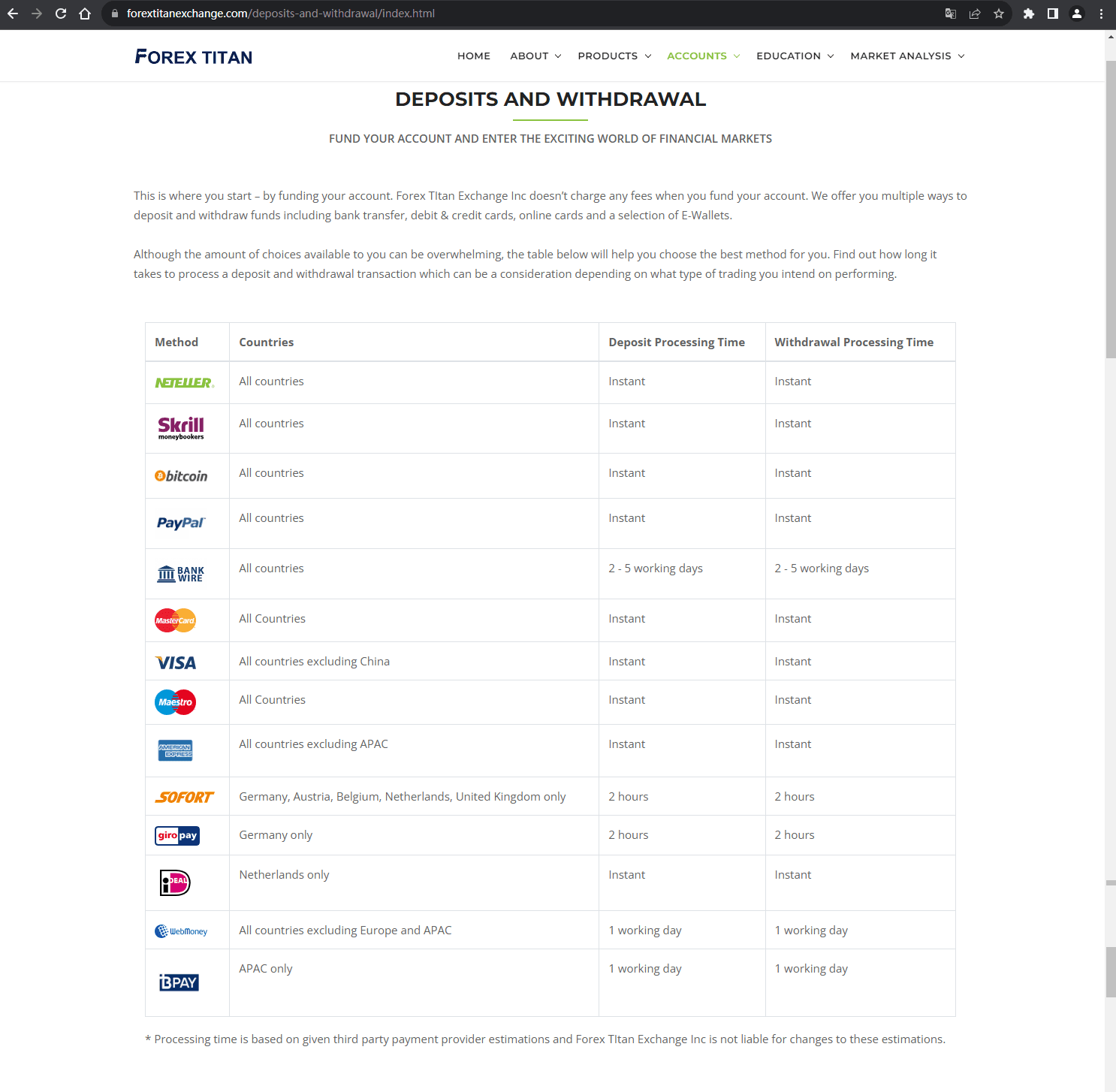The width and height of the screenshot is (1116, 1092).
Task: Expand the EDUCATION dropdown chevron
Action: (x=831, y=56)
